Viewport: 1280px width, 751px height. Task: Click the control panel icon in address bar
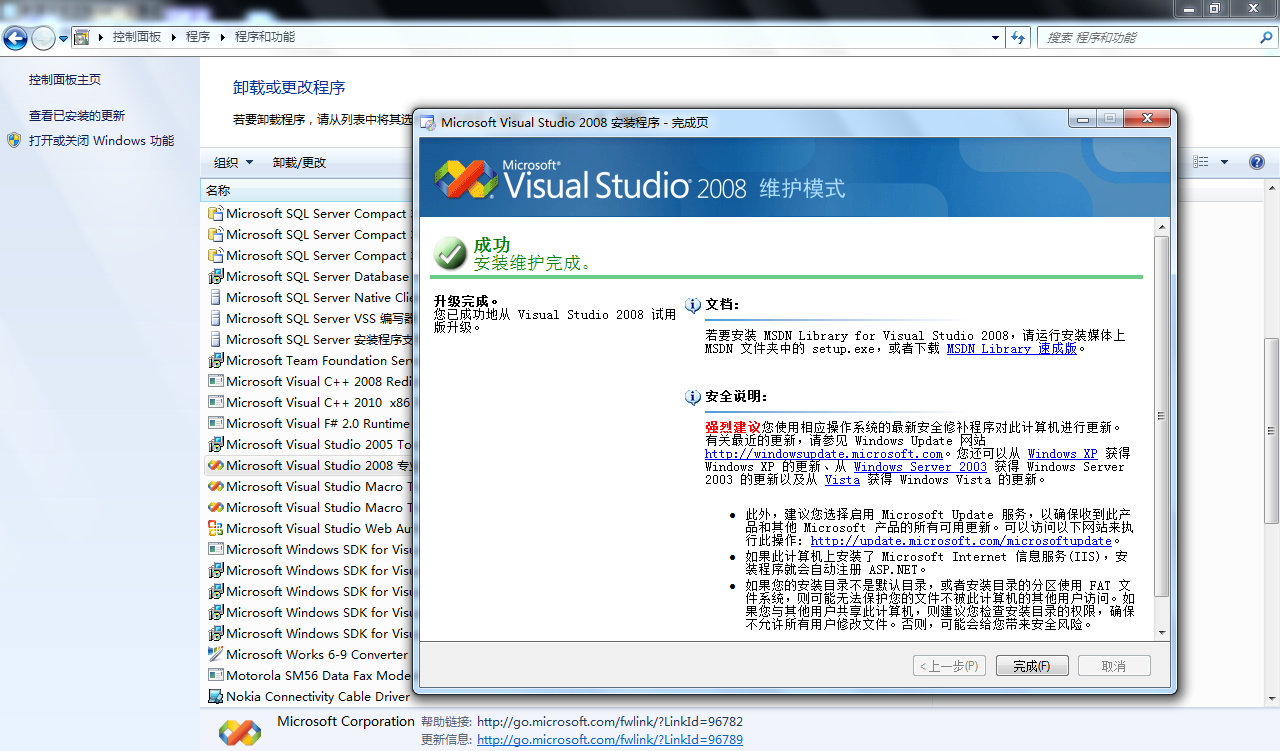pyautogui.click(x=82, y=37)
